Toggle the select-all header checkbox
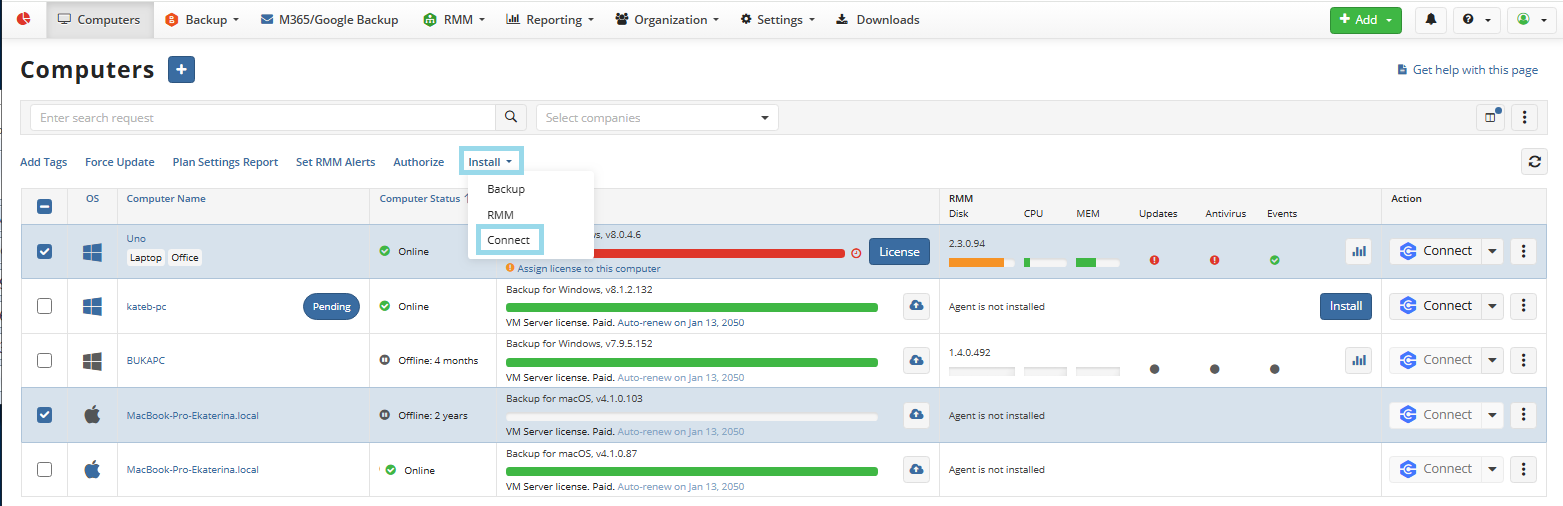This screenshot has height=506, width=1563. [x=45, y=206]
